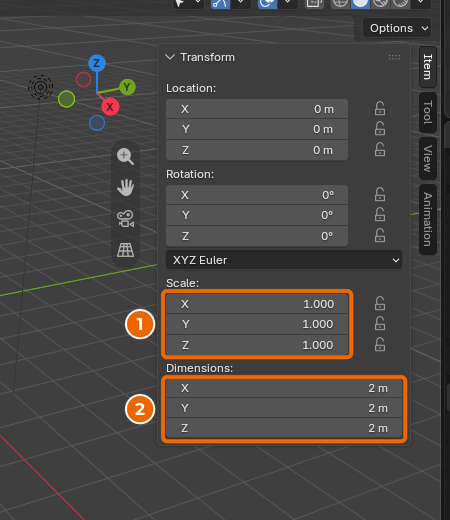Select wireframe viewport shading icon
The width and height of the screenshot is (450, 520).
[x=340, y=3]
